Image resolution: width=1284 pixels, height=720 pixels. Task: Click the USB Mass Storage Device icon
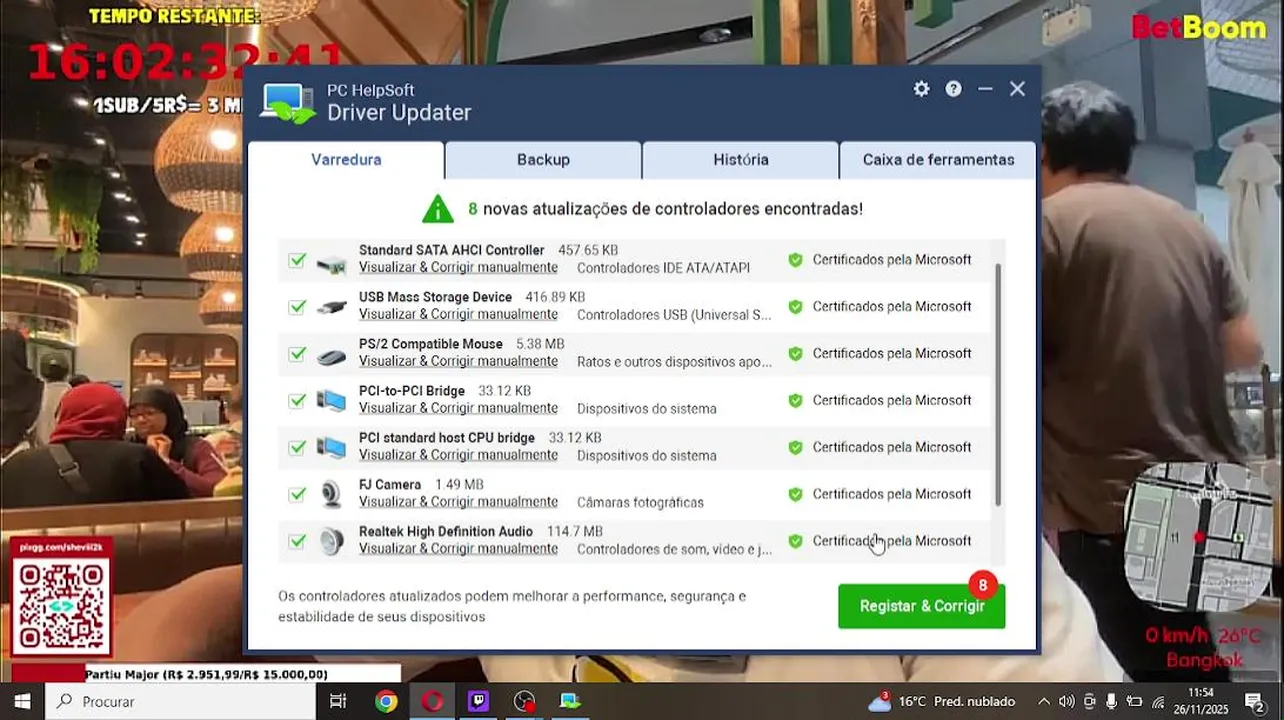click(331, 307)
